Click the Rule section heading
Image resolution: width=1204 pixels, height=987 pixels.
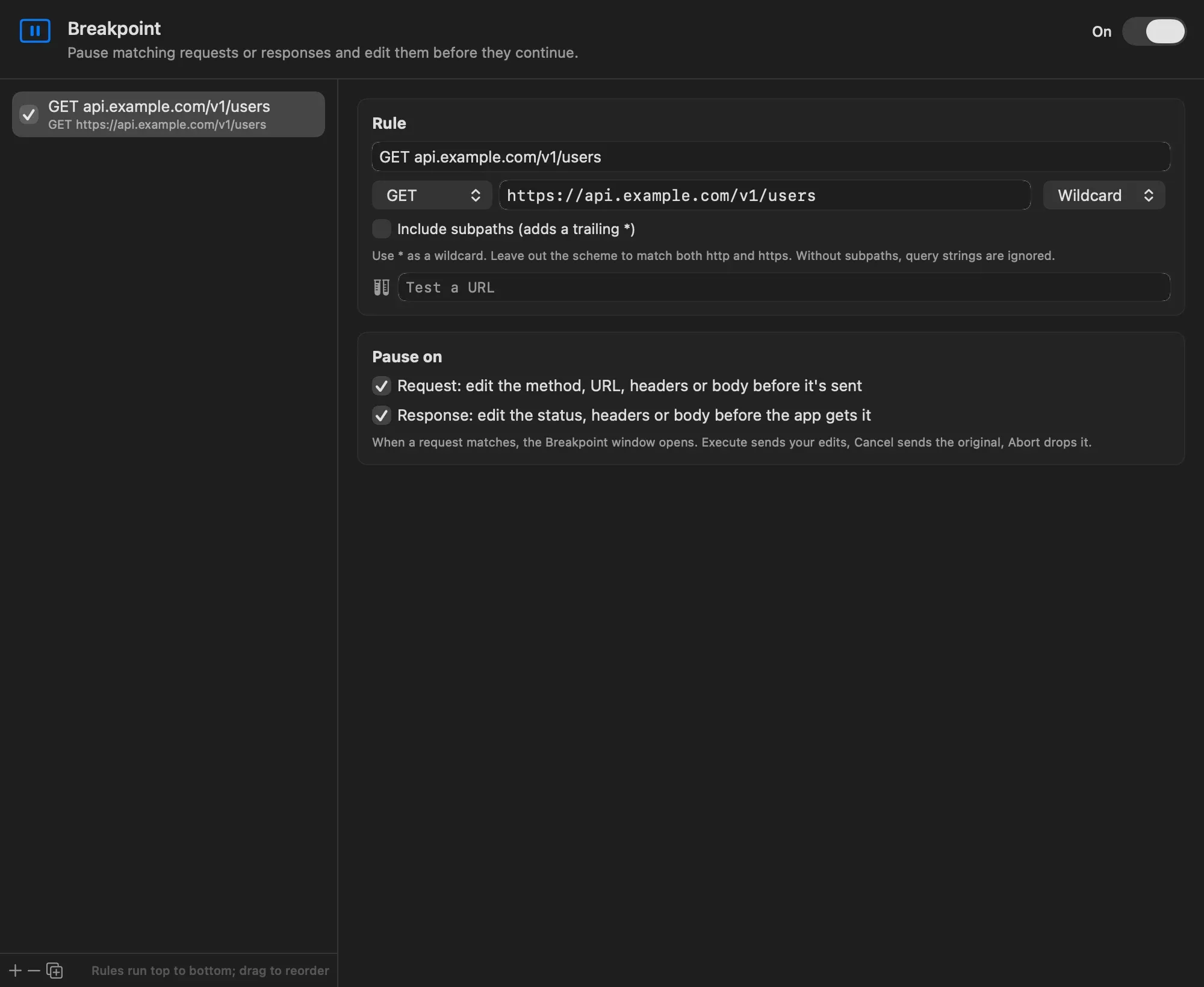pyautogui.click(x=389, y=123)
